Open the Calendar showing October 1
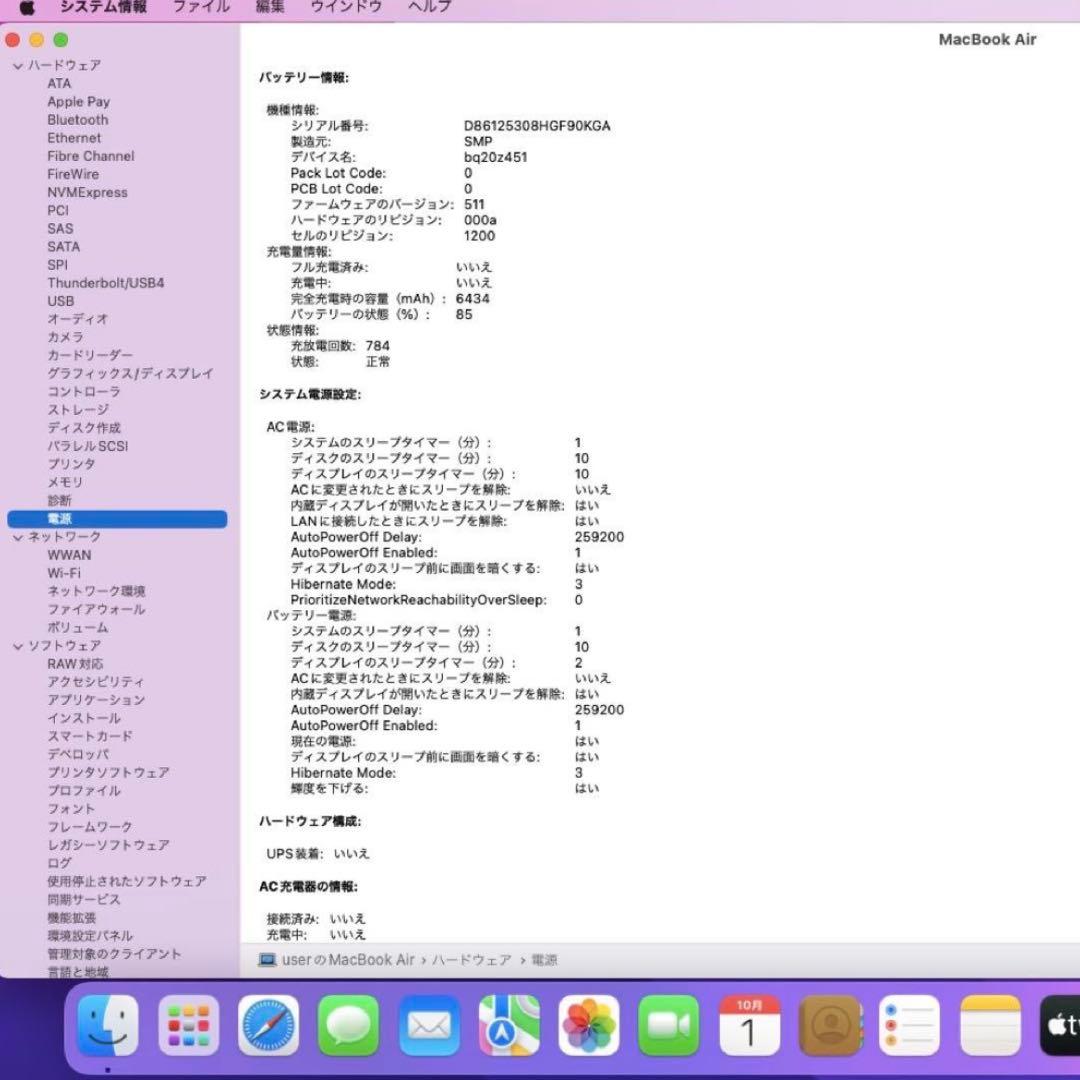Screen dimensions: 1080x1080 748,1025
